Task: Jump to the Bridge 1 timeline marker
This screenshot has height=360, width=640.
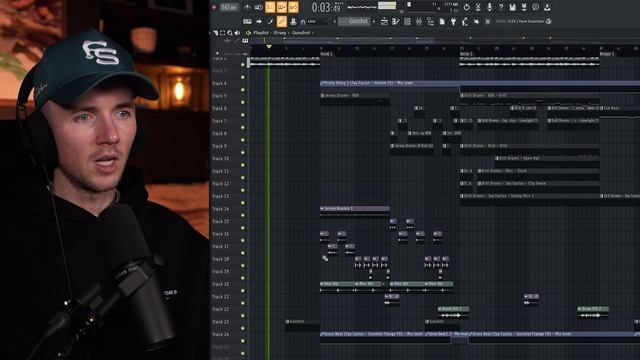Action: coord(607,54)
